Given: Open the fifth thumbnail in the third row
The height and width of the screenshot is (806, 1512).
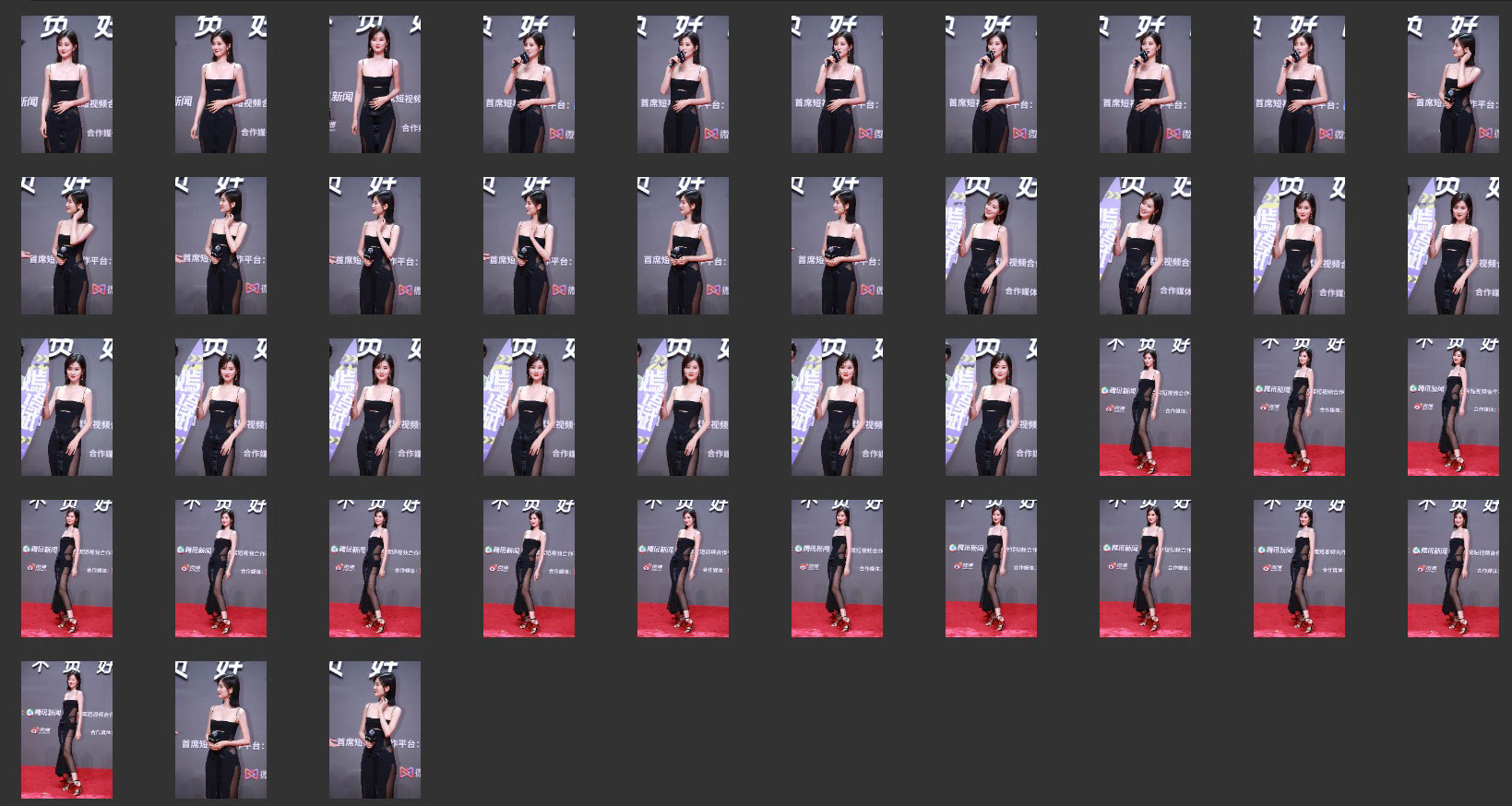Looking at the screenshot, I should tap(683, 407).
